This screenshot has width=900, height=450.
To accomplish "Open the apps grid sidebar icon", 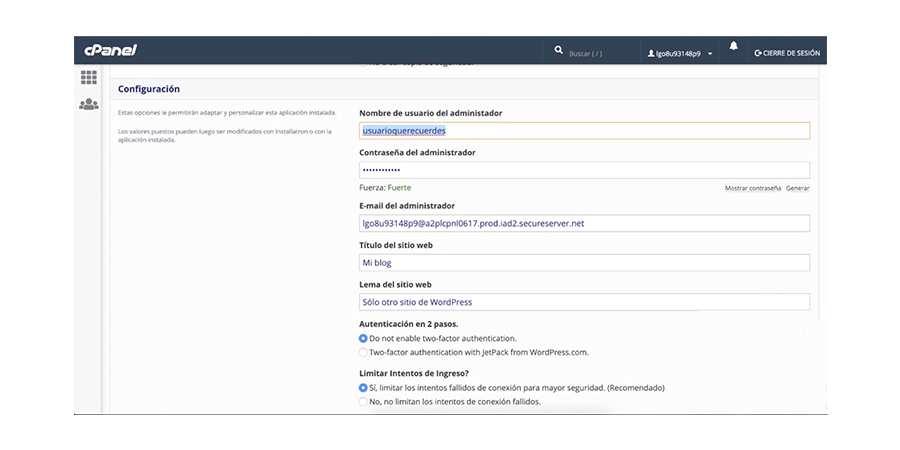I will 88,77.
